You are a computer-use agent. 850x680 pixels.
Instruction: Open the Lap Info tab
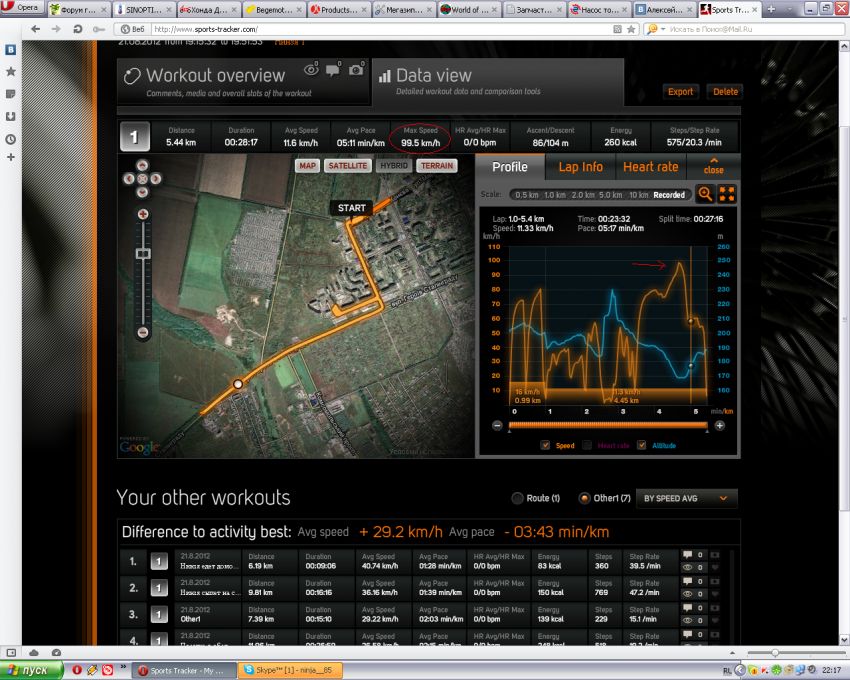(581, 167)
